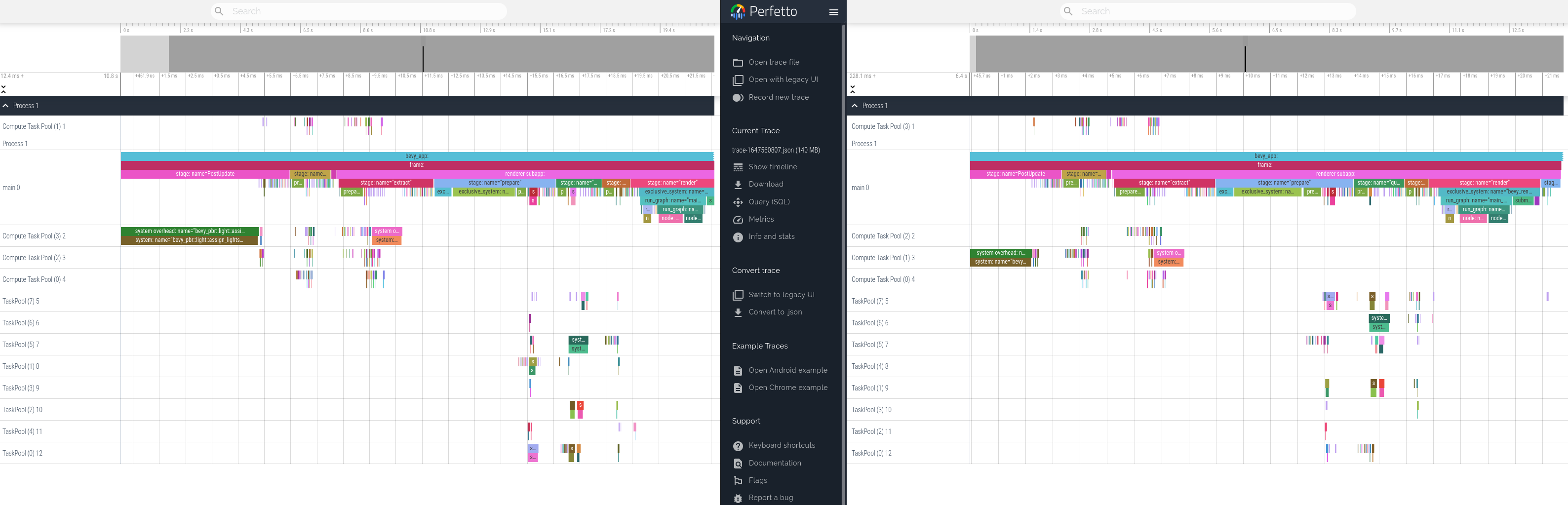Click the Download trace icon
The height and width of the screenshot is (505, 1568).
pos(738,184)
